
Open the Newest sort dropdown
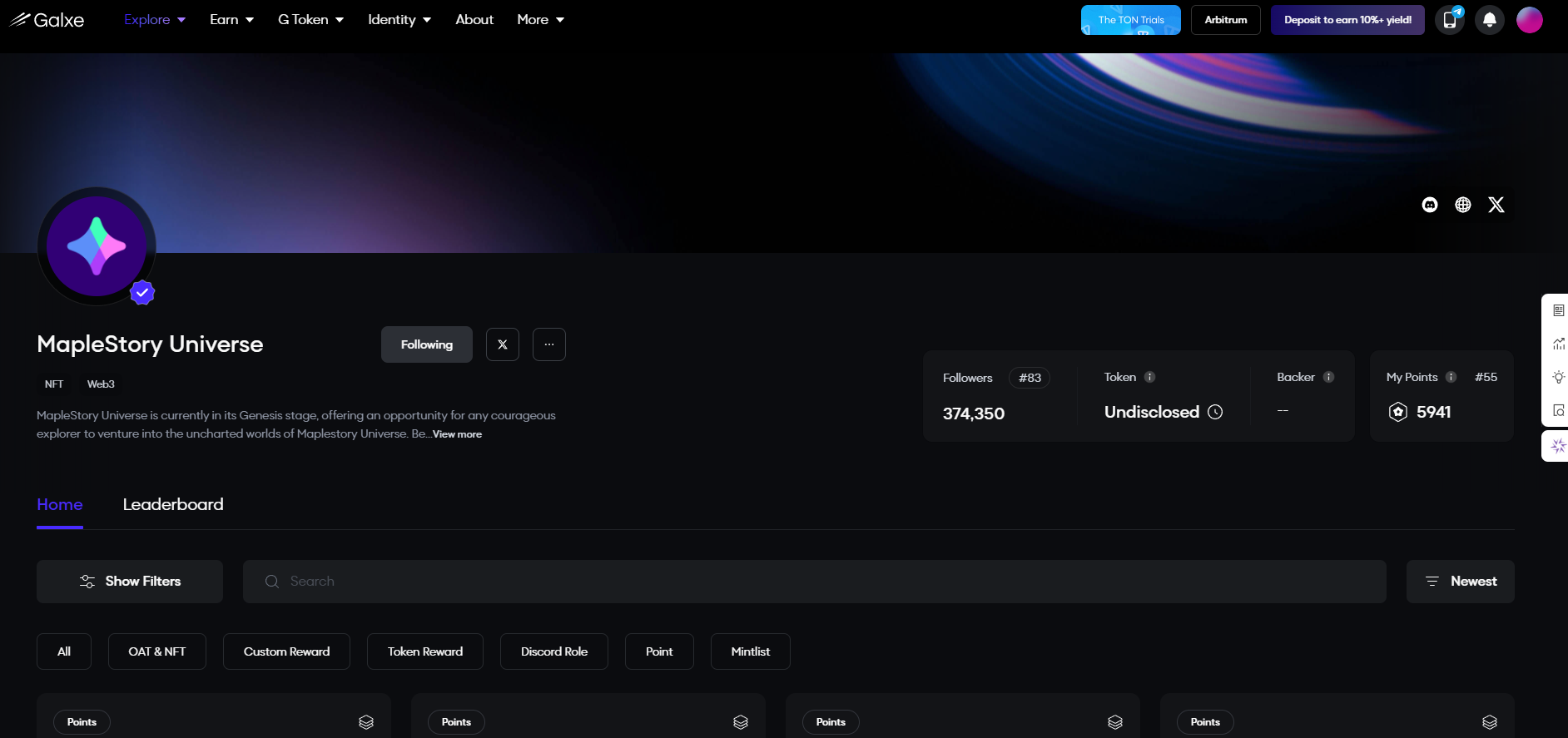pyautogui.click(x=1461, y=582)
